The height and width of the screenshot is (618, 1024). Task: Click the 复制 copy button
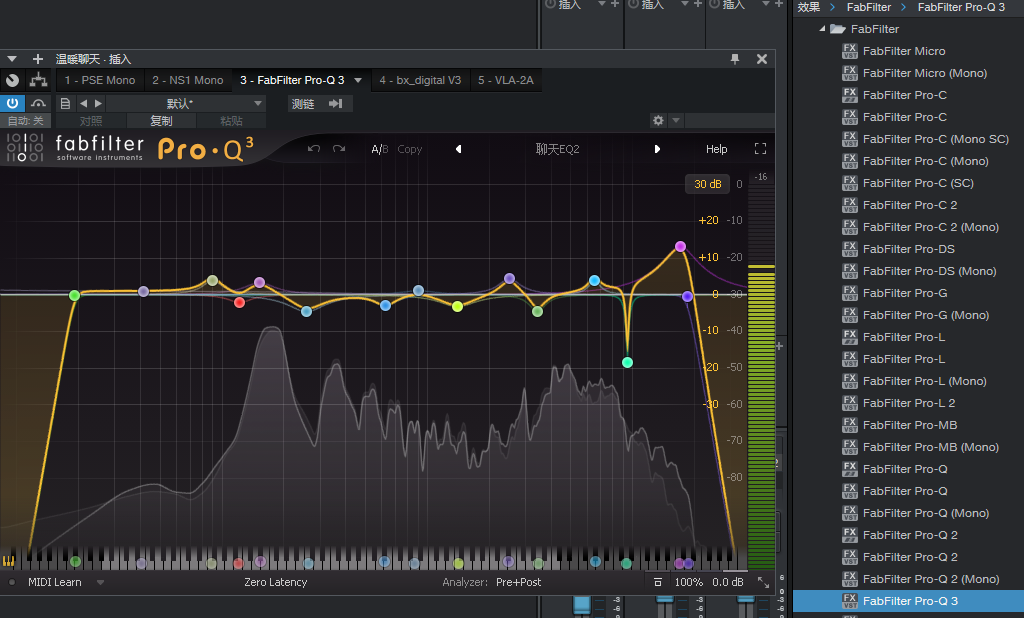click(161, 121)
